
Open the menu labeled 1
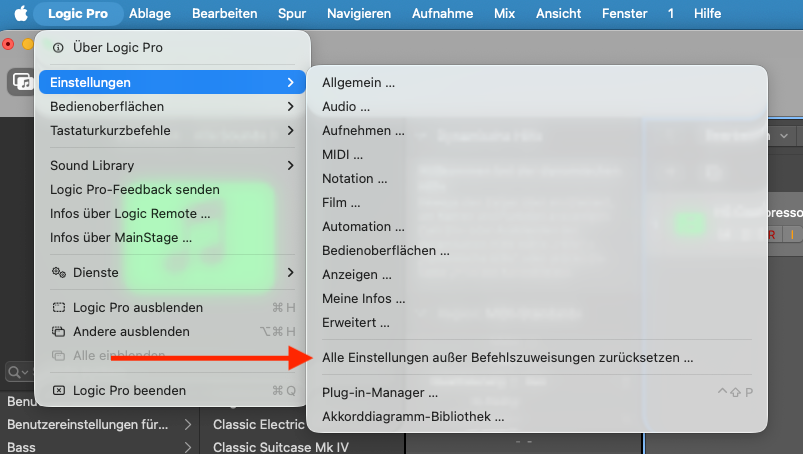pyautogui.click(x=670, y=13)
